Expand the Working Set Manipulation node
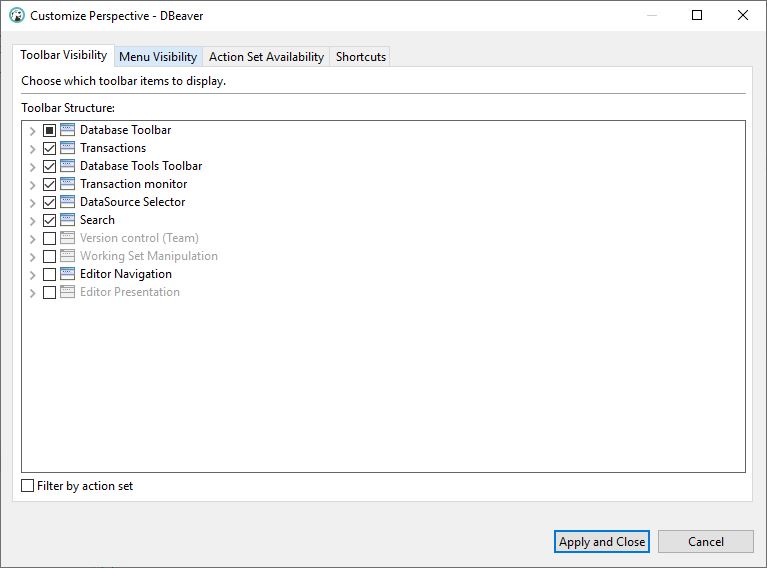This screenshot has width=767, height=568. pos(32,256)
